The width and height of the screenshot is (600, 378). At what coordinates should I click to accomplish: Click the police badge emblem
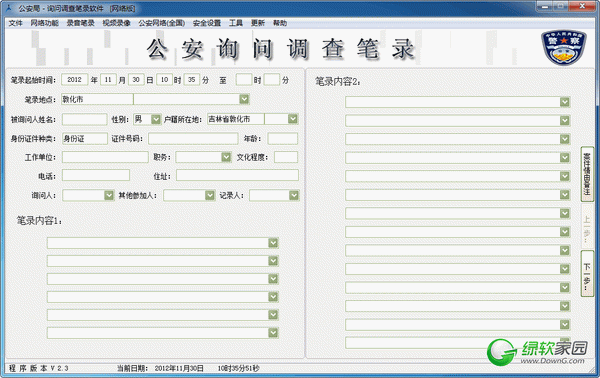pyautogui.click(x=564, y=48)
